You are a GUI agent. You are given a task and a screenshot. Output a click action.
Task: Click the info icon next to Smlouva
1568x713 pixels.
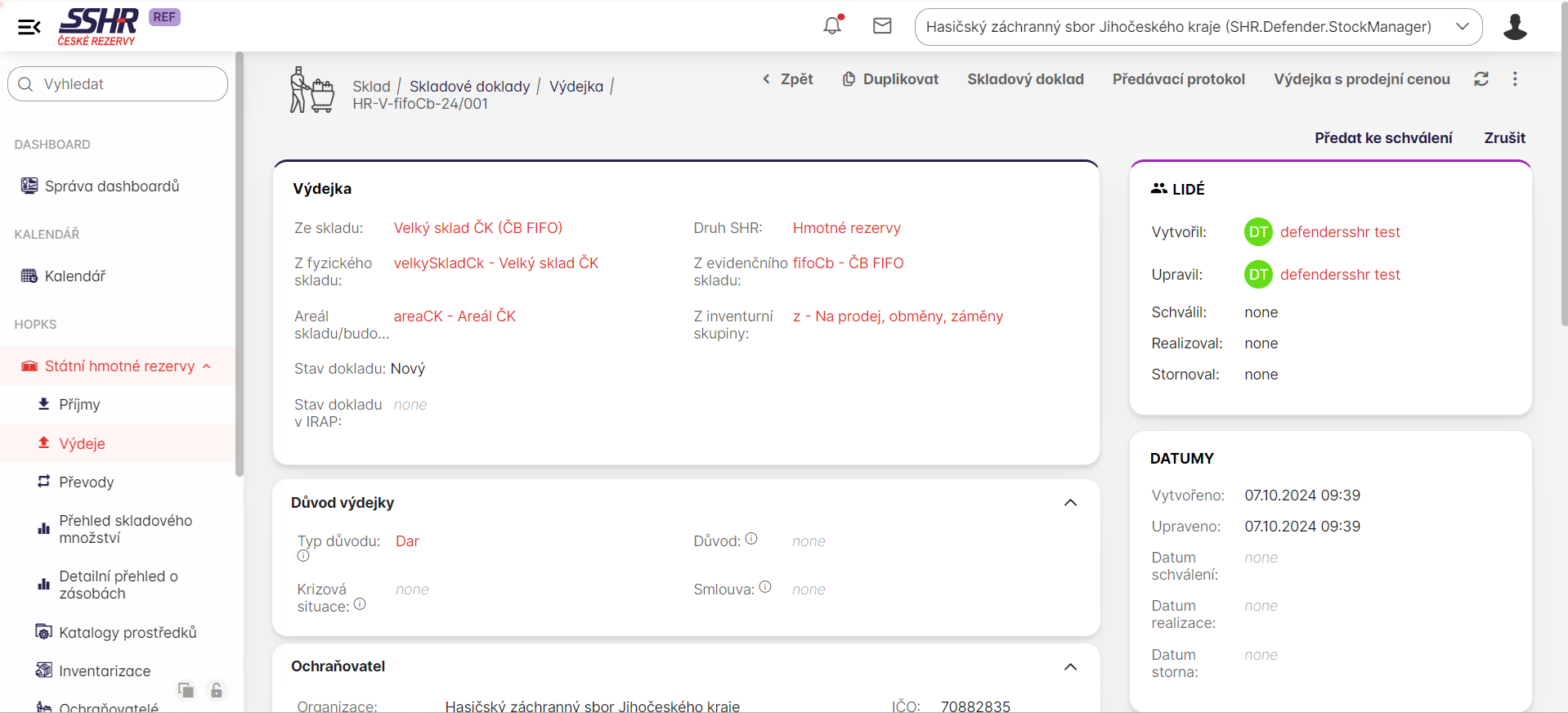(765, 587)
